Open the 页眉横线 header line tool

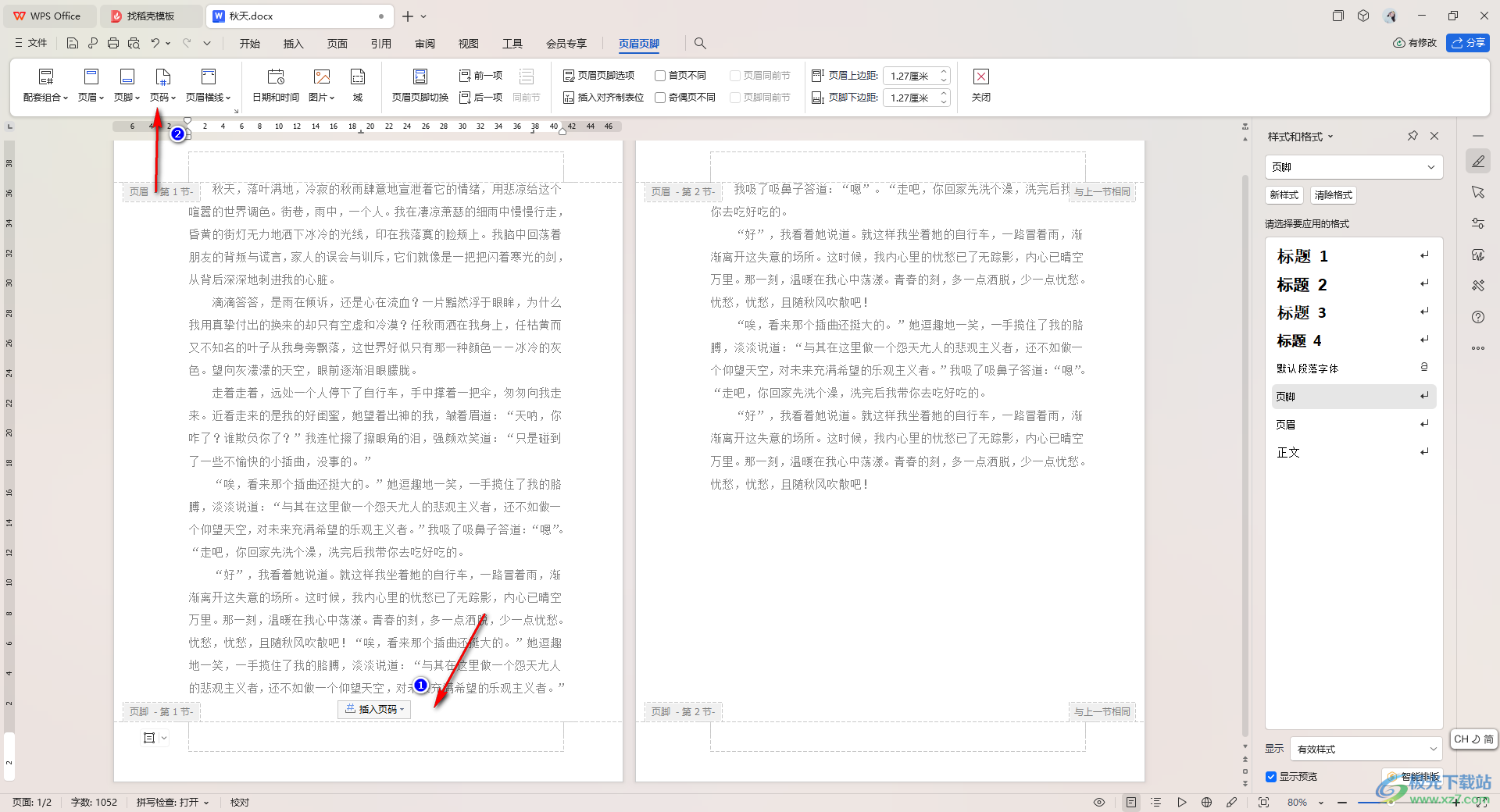click(x=209, y=85)
